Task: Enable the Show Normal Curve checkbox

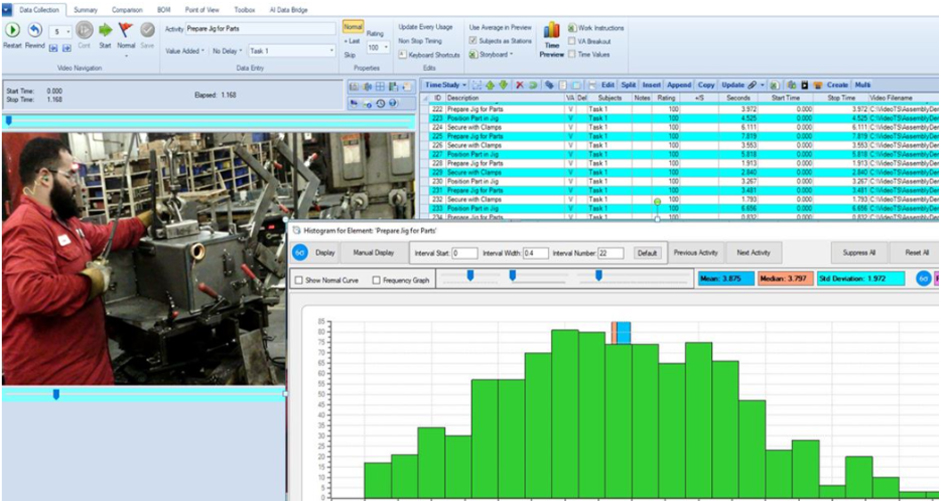Action: [298, 280]
